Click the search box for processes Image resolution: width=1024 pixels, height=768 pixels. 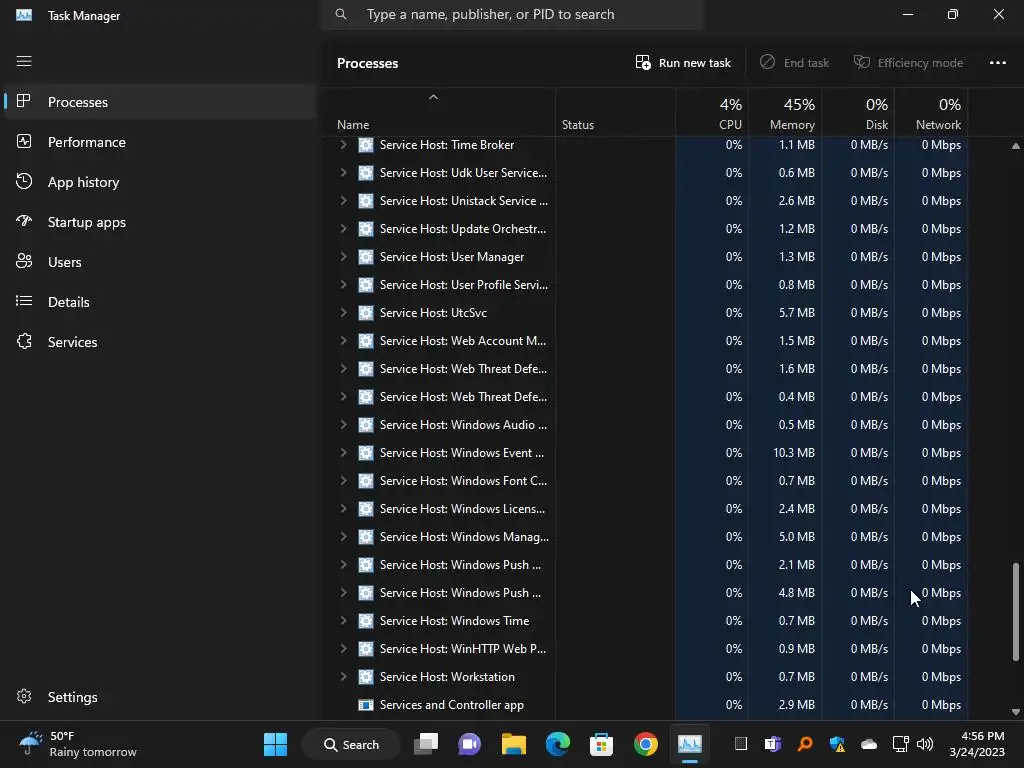tap(512, 14)
